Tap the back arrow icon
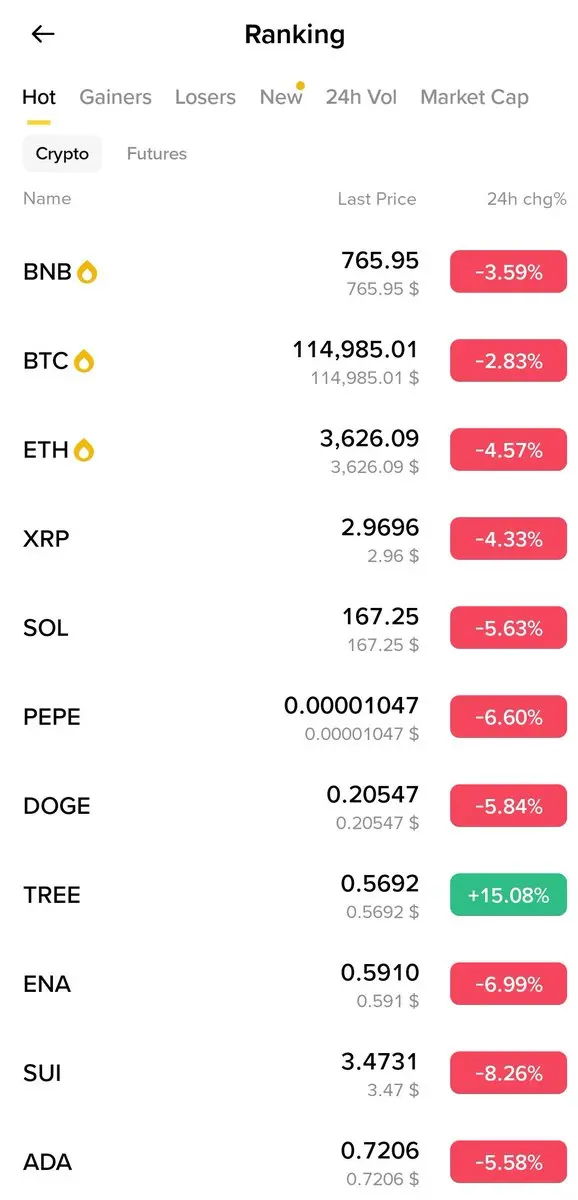The width and height of the screenshot is (578, 1200). (42, 34)
